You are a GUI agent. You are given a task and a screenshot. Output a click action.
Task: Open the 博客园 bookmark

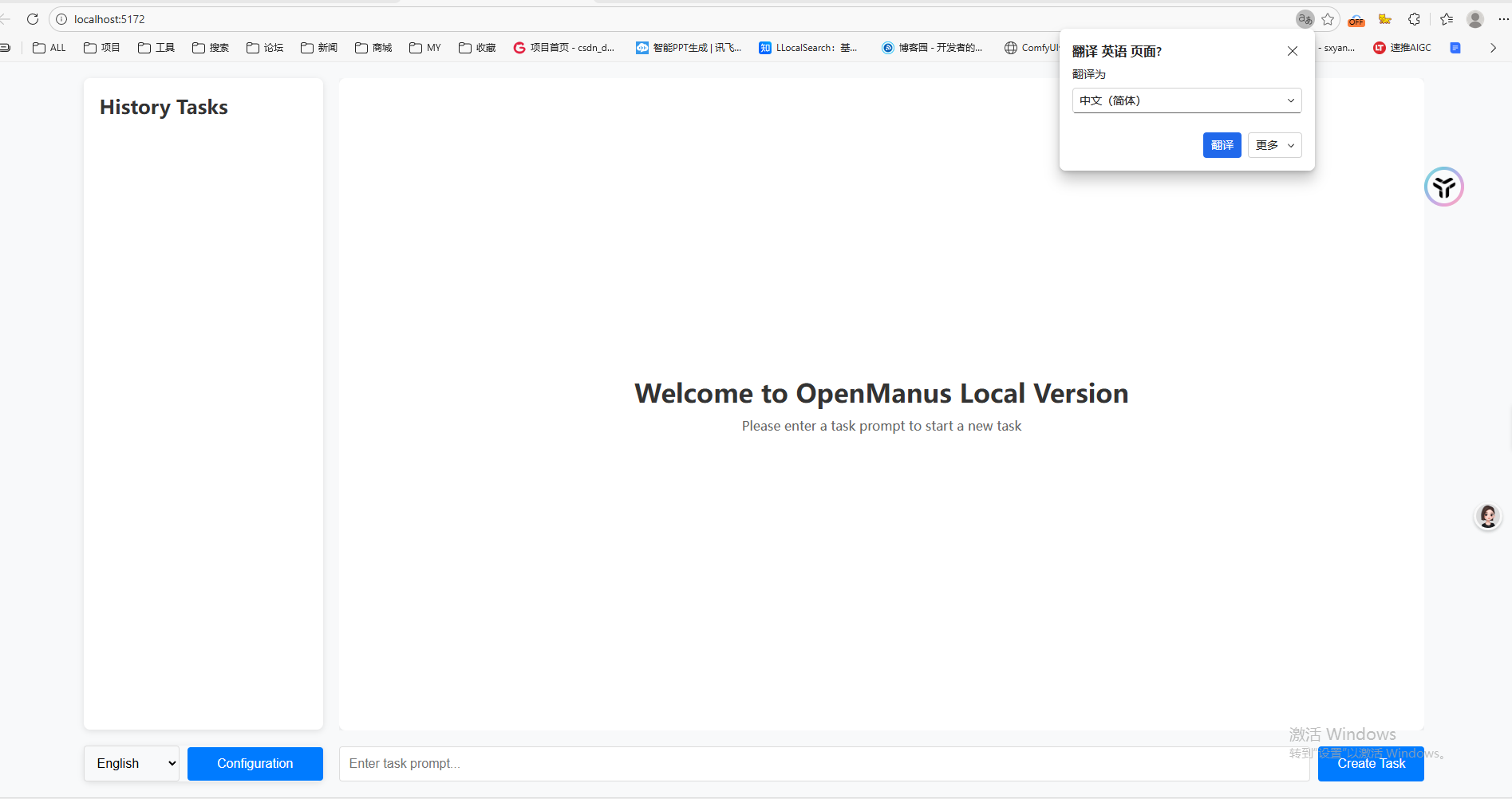tap(932, 48)
